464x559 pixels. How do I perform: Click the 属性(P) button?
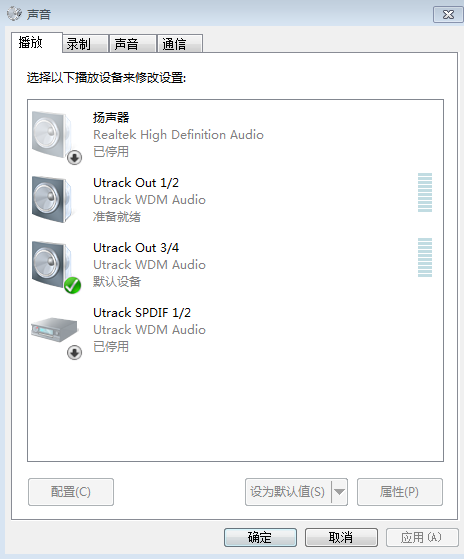[x=400, y=492]
